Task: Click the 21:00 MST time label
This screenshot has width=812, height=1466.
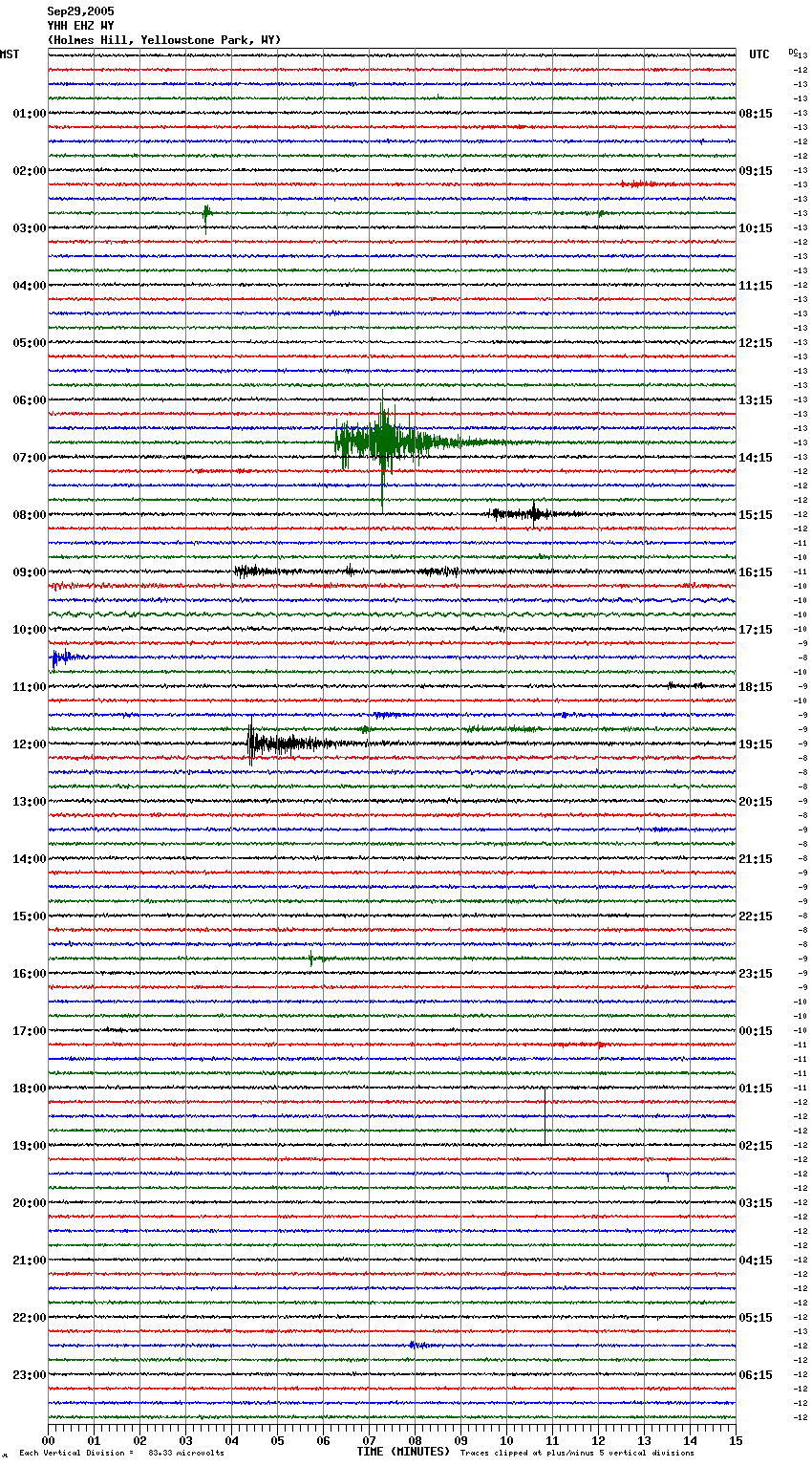Action: pos(30,1261)
